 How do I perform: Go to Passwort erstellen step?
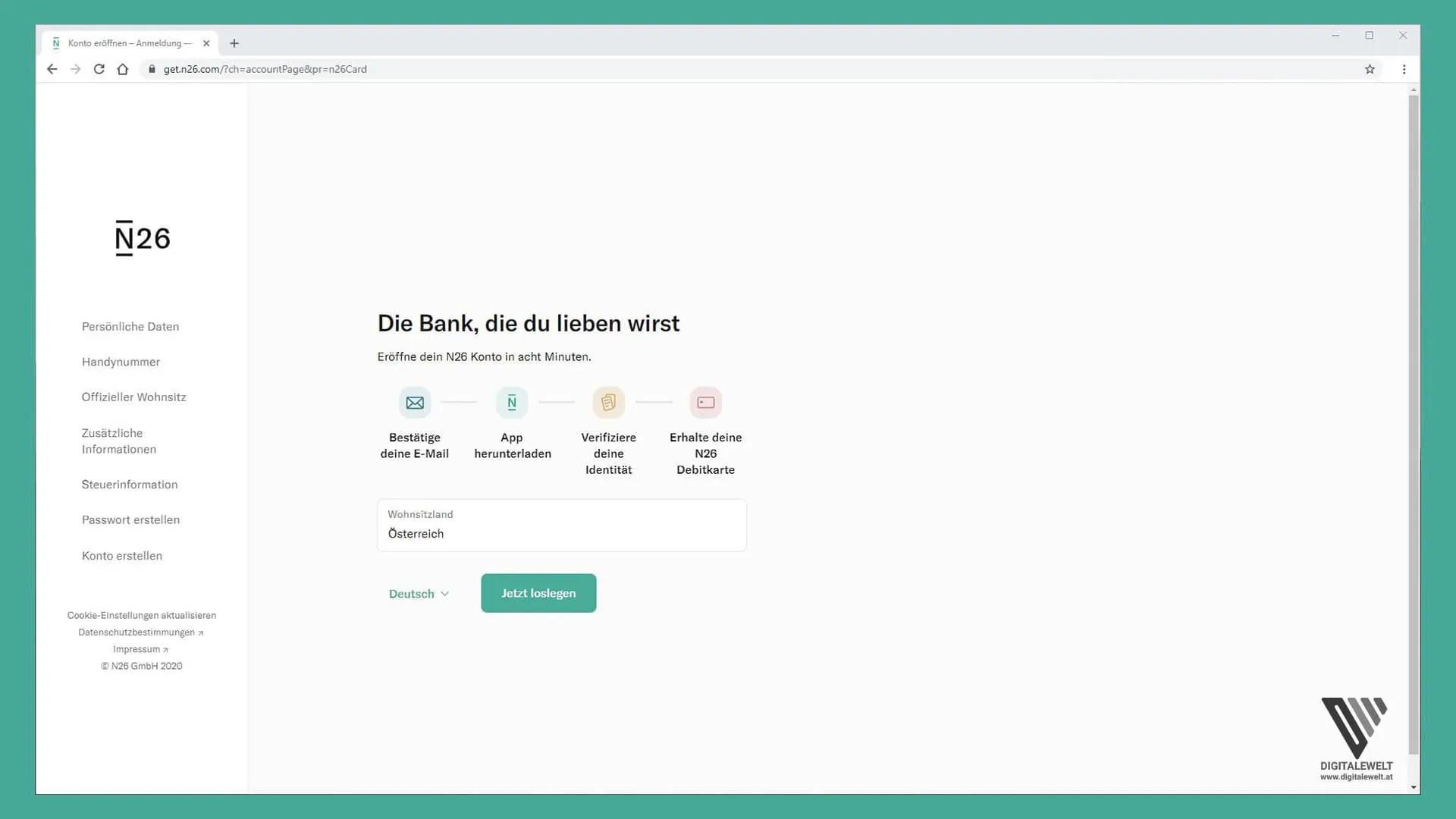130,520
